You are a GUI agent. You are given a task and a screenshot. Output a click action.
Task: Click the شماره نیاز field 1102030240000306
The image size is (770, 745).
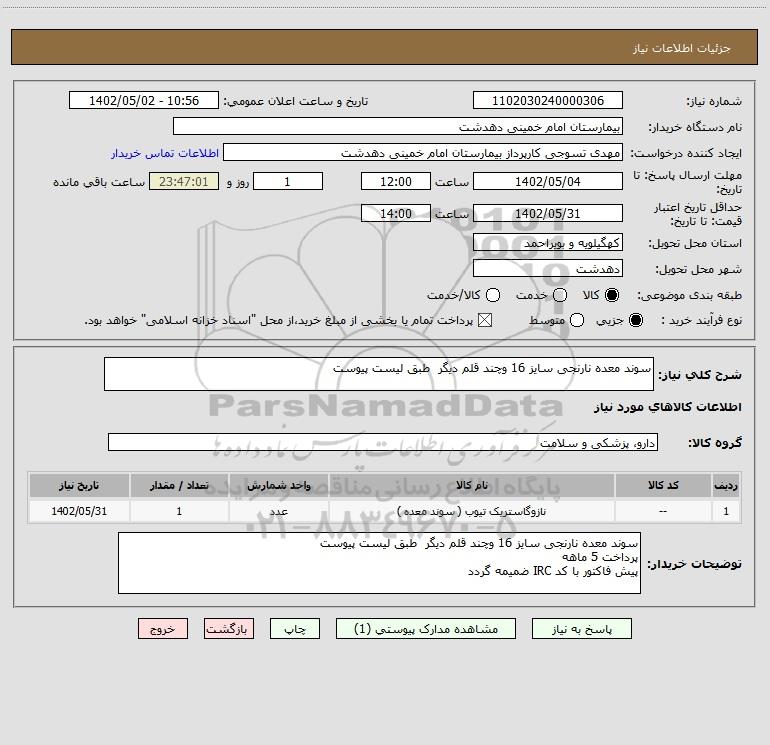pyautogui.click(x=548, y=100)
